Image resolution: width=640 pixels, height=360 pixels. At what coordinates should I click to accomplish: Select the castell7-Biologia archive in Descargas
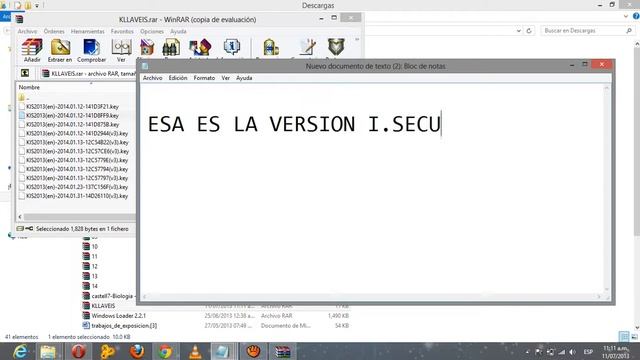(109, 296)
